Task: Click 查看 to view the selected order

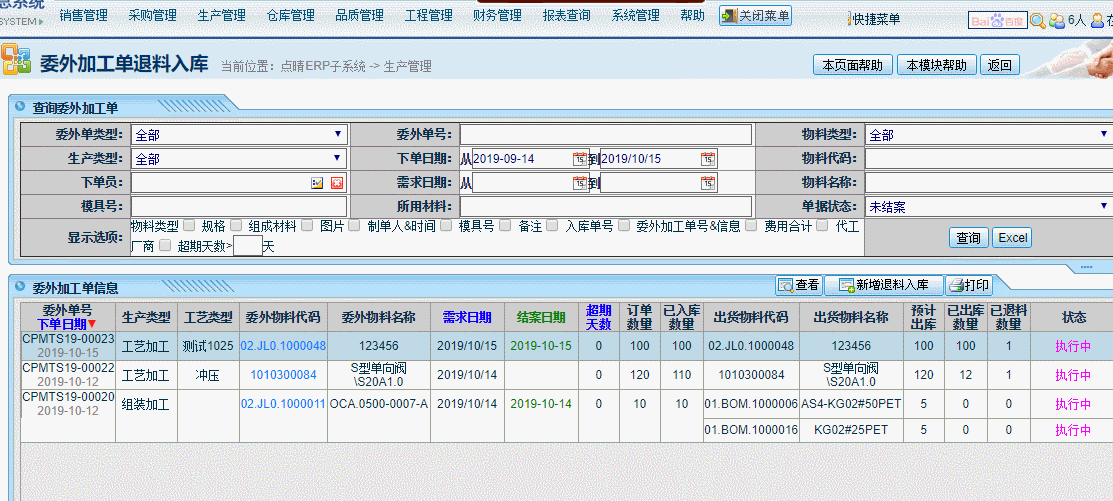Action: coord(799,285)
